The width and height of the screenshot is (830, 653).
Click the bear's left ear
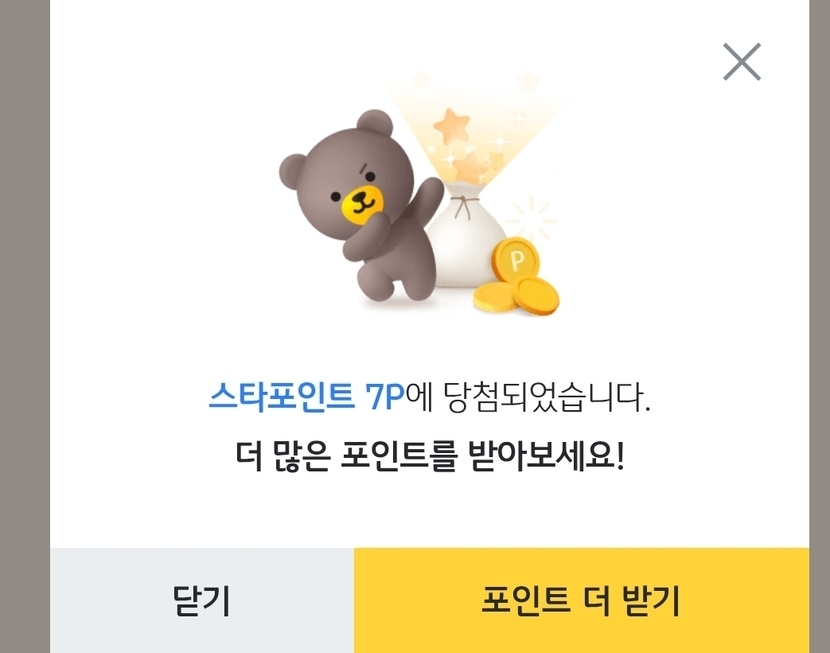pyautogui.click(x=292, y=169)
